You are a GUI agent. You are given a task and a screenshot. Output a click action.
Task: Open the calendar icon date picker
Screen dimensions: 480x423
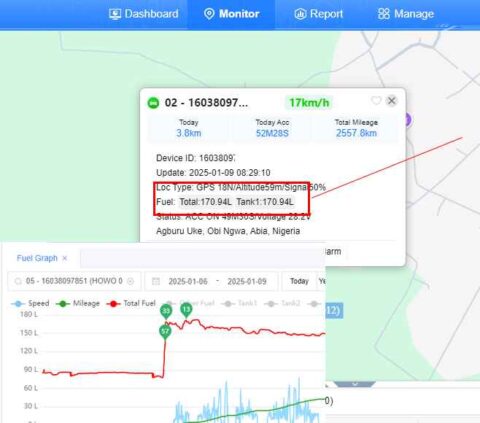pos(156,281)
